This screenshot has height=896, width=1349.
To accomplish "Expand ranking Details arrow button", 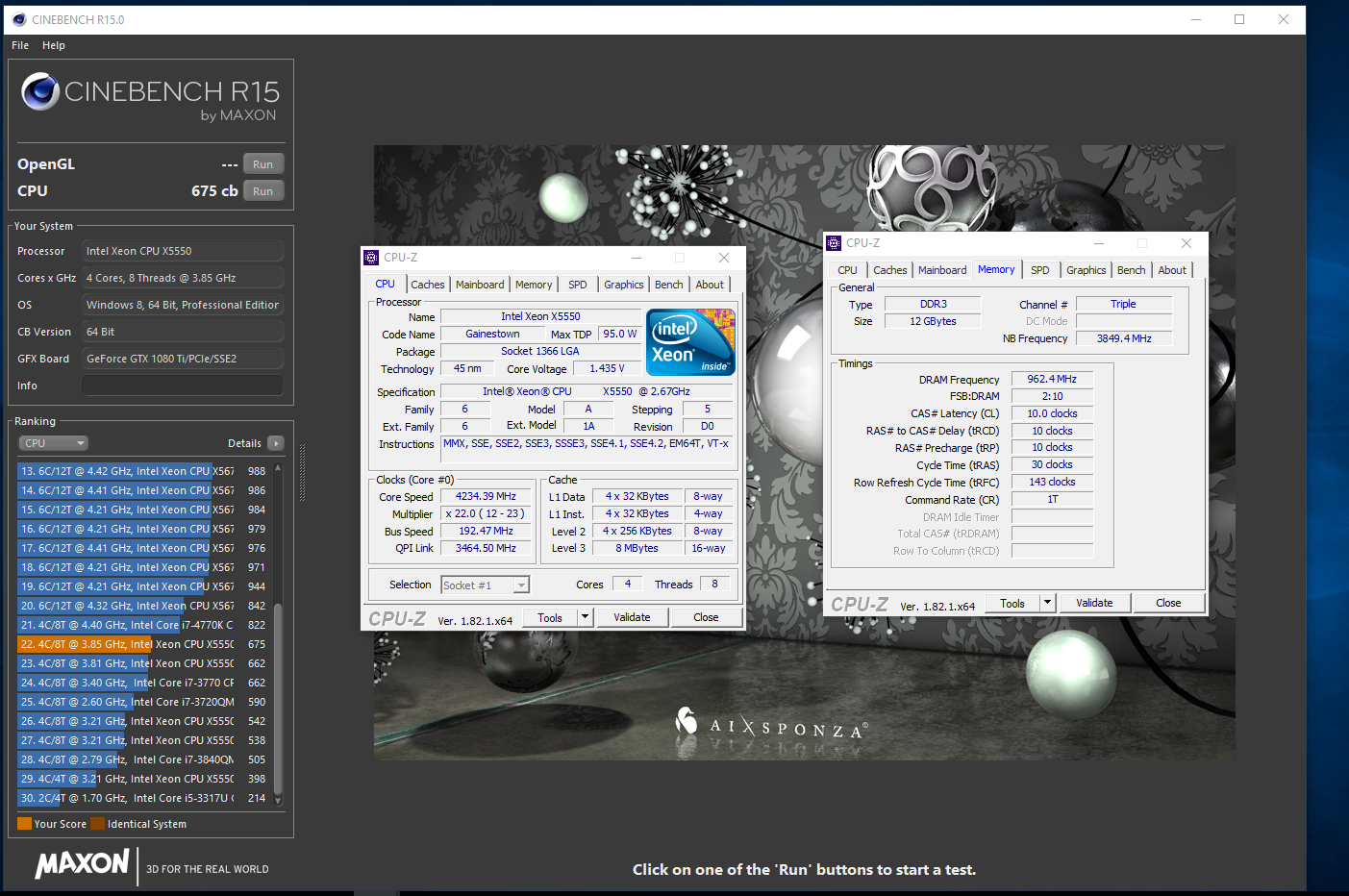I will 276,443.
